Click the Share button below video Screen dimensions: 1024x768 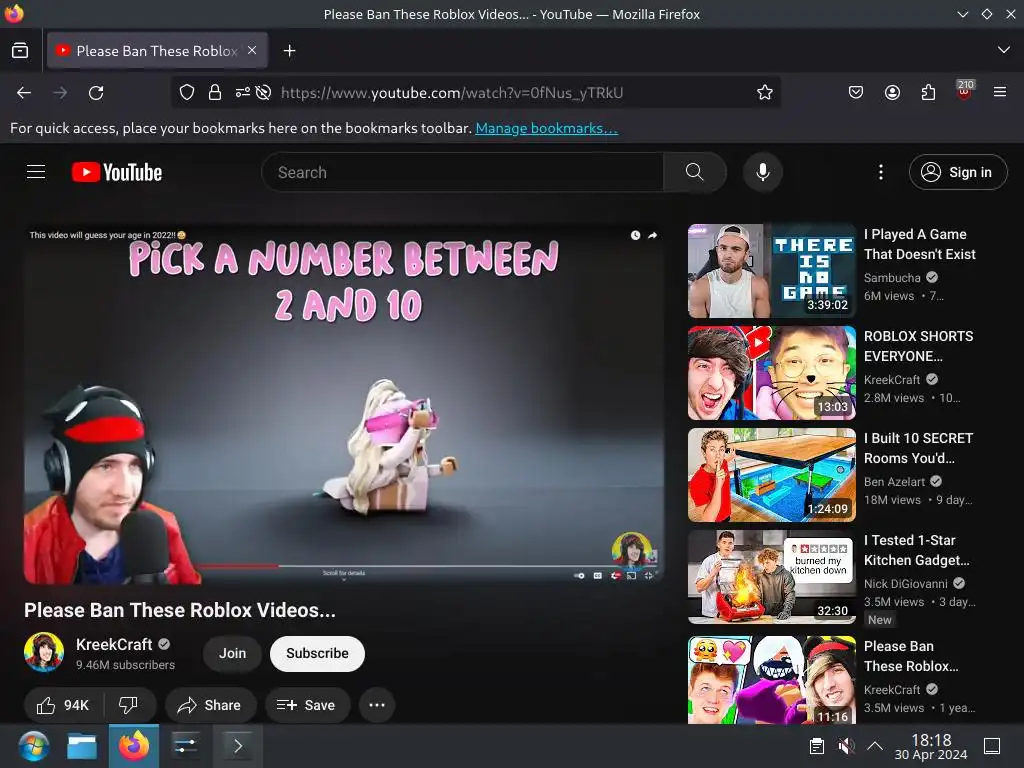tap(210, 705)
